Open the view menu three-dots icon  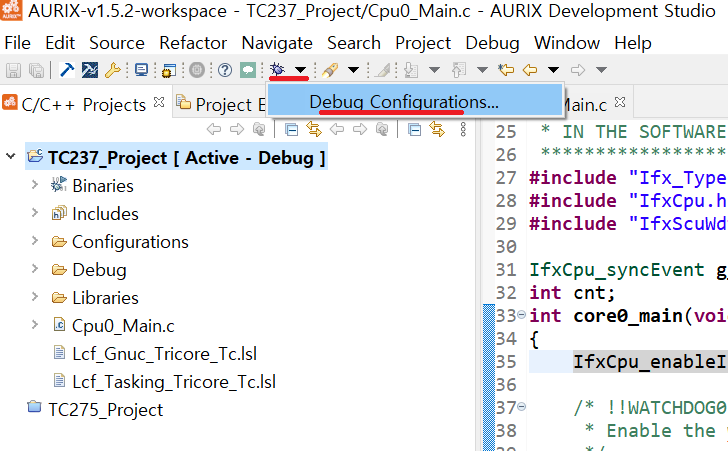pos(463,130)
